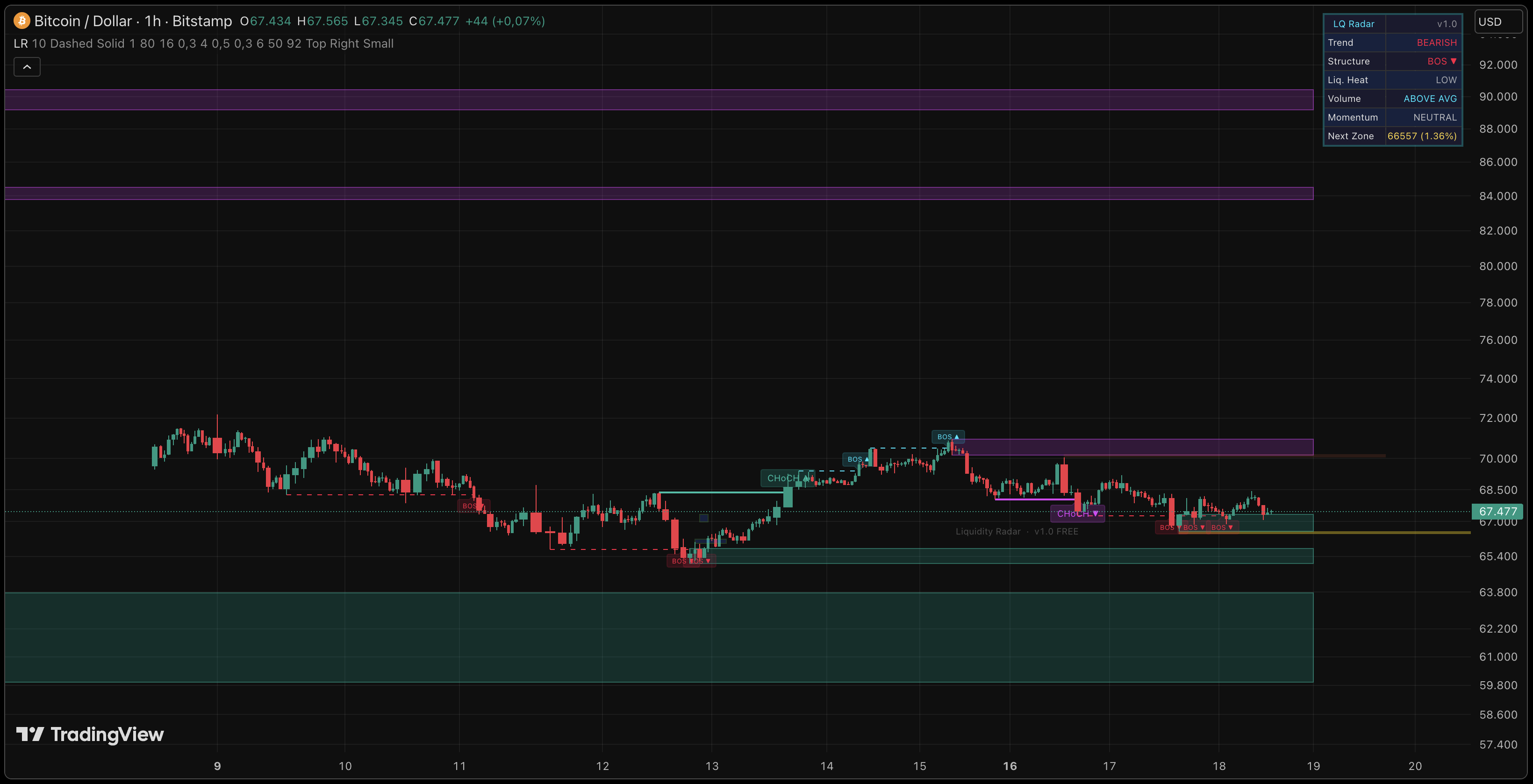Click the Bitcoin coin logo in the chart header
The image size is (1533, 784).
coord(22,21)
